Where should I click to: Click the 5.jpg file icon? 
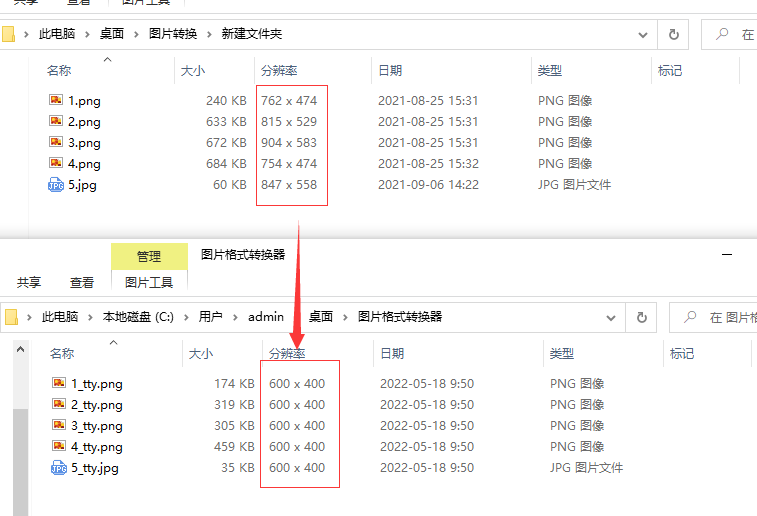click(x=56, y=184)
